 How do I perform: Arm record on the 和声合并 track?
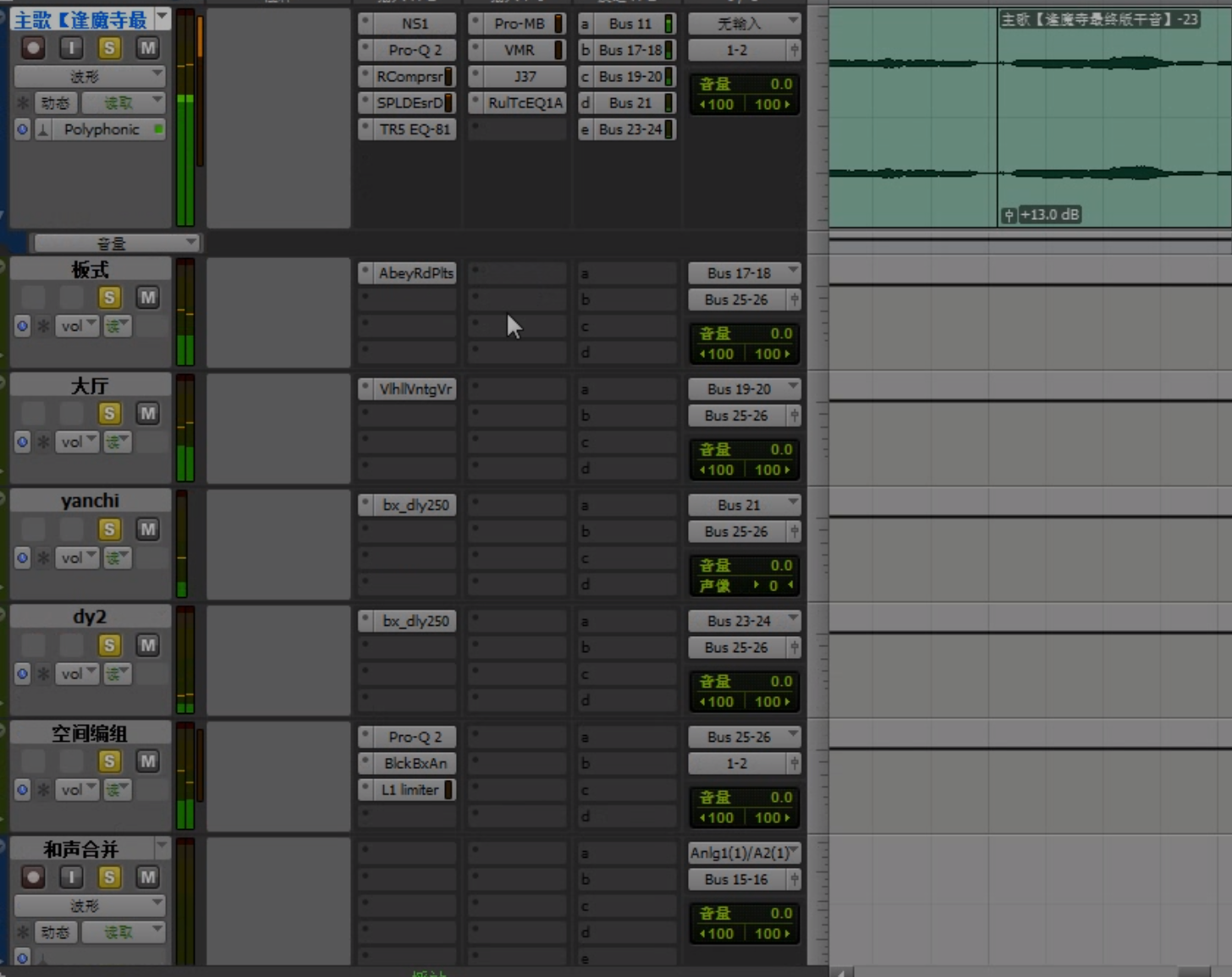(x=33, y=877)
